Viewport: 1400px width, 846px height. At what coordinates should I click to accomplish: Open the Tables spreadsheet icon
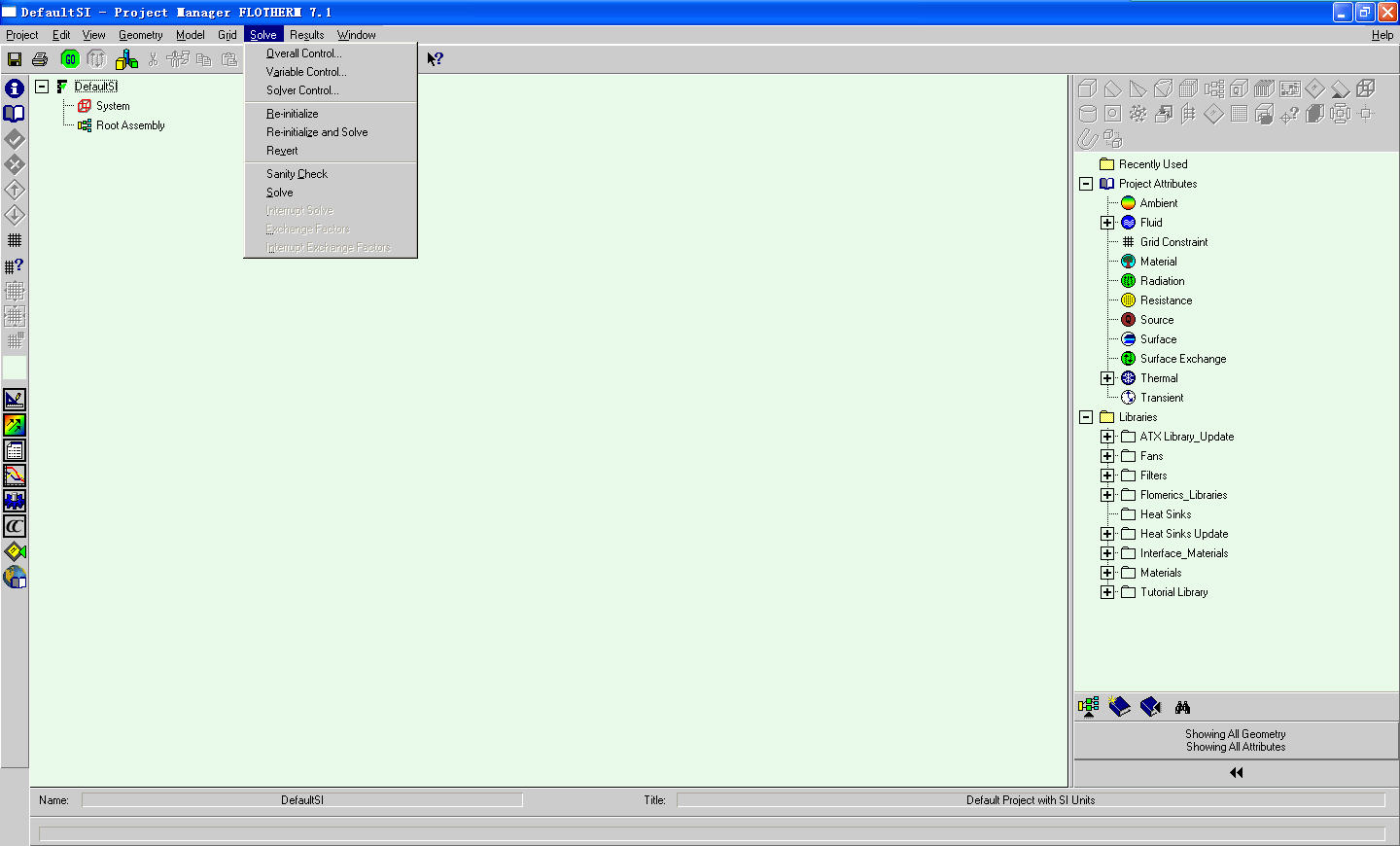(15, 450)
